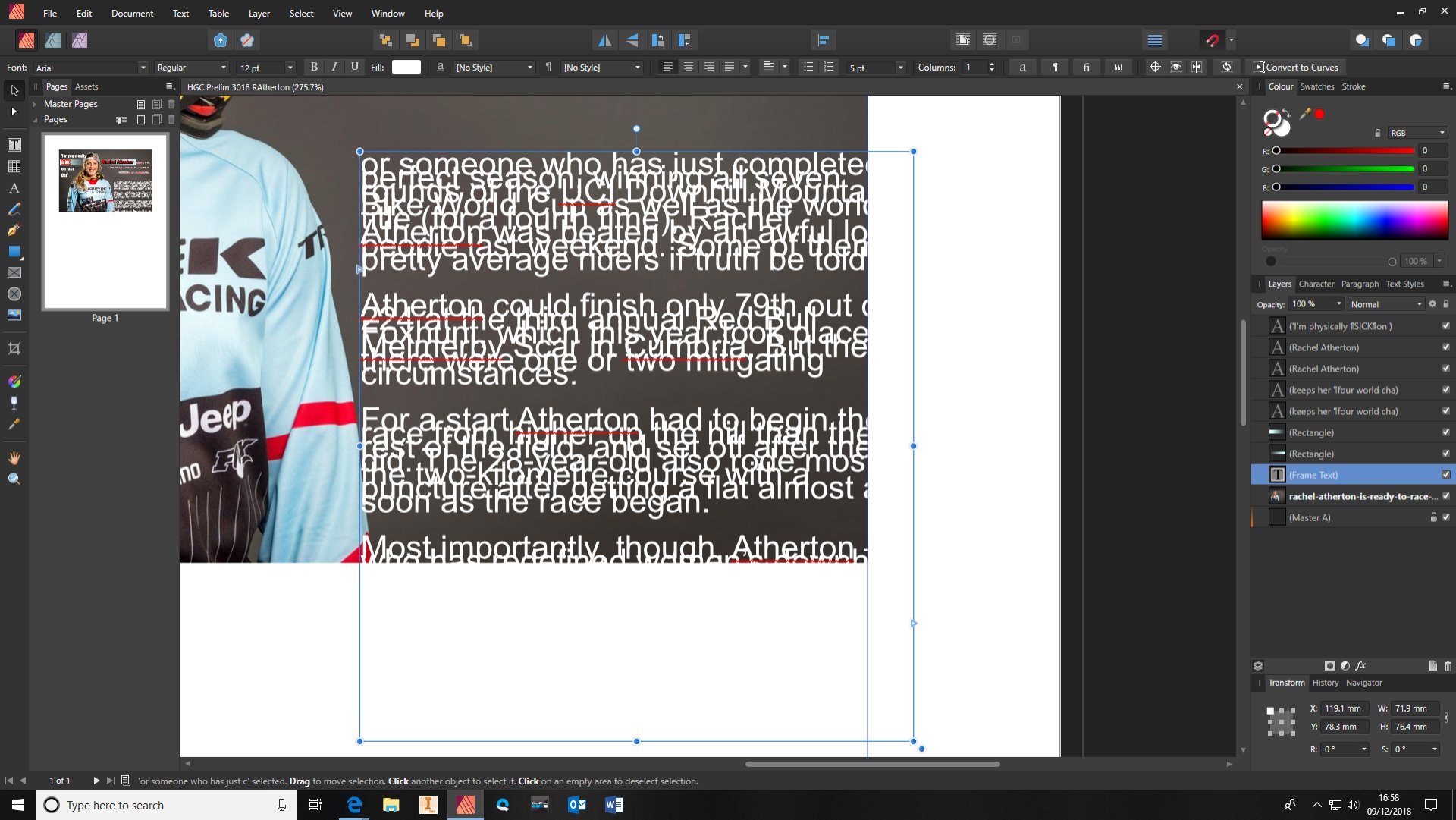Screen dimensions: 1456x820
Task: Click the Convert to Curves button
Action: point(1297,67)
